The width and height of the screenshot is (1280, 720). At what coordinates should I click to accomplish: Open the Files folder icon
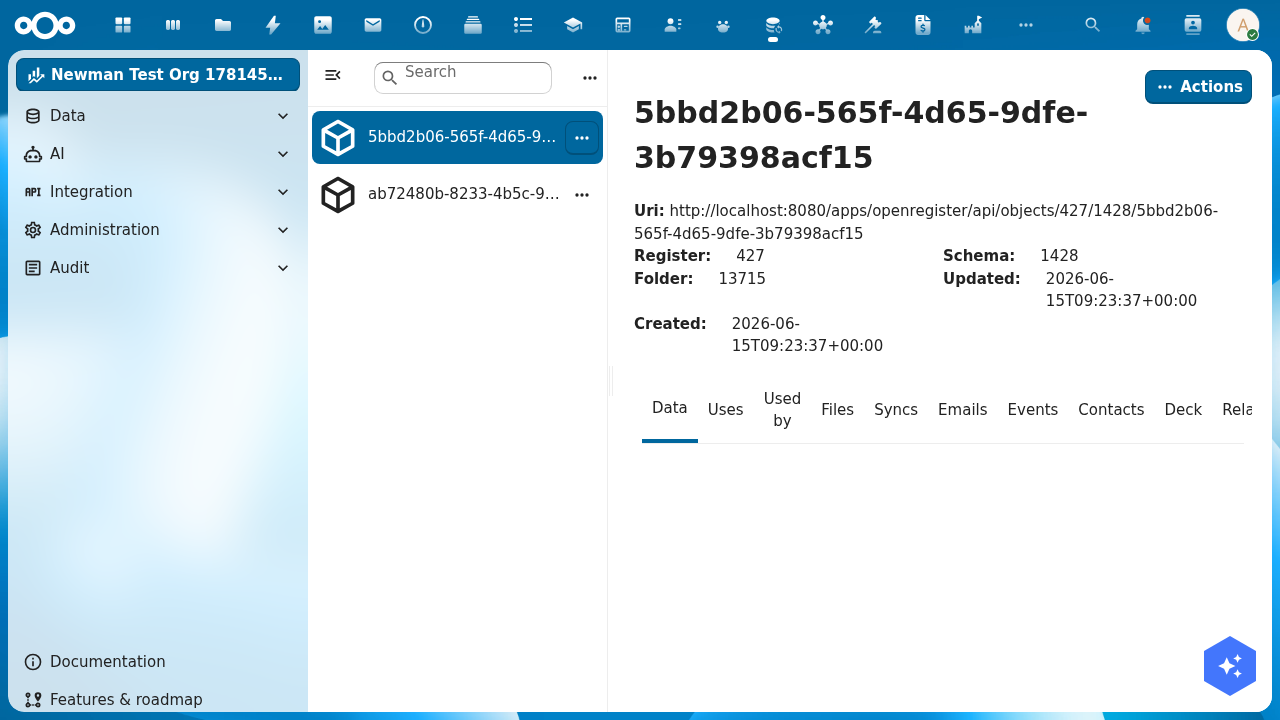223,25
